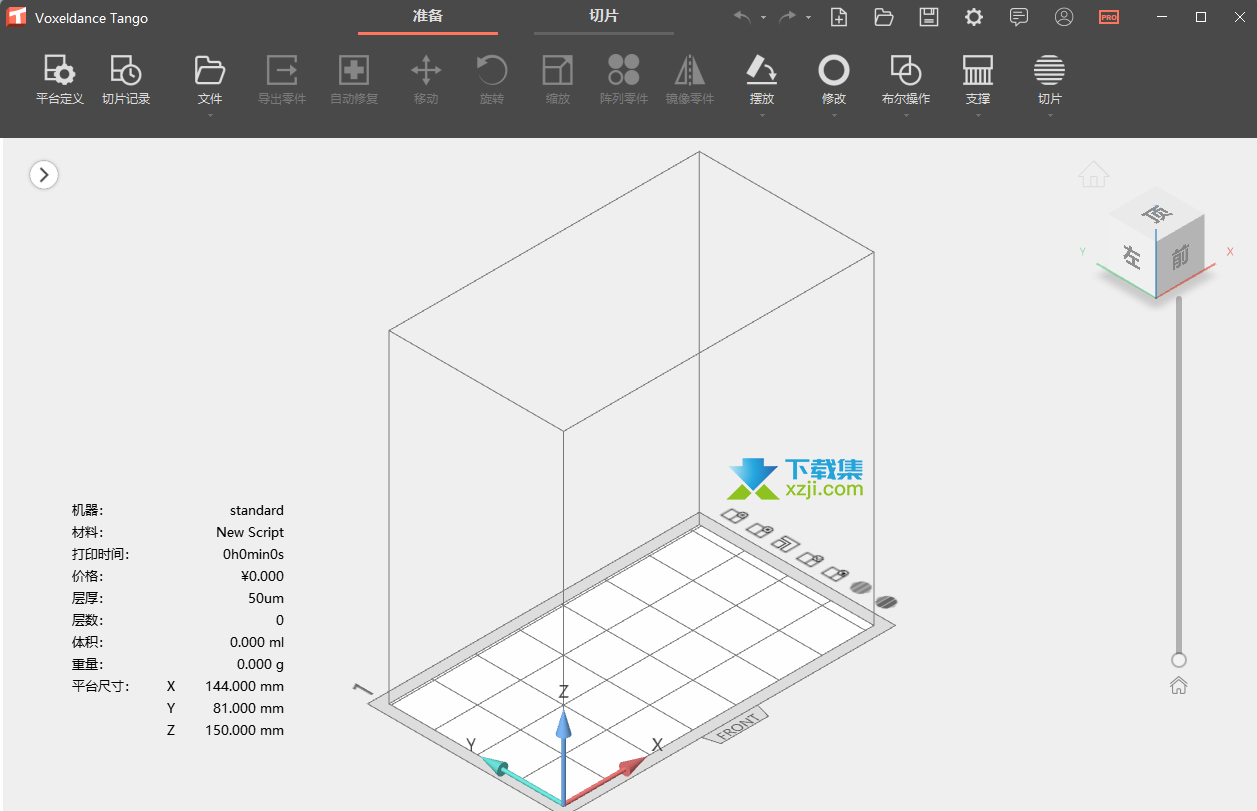Create a new file from title bar
The width and height of the screenshot is (1257, 811).
click(x=839, y=17)
